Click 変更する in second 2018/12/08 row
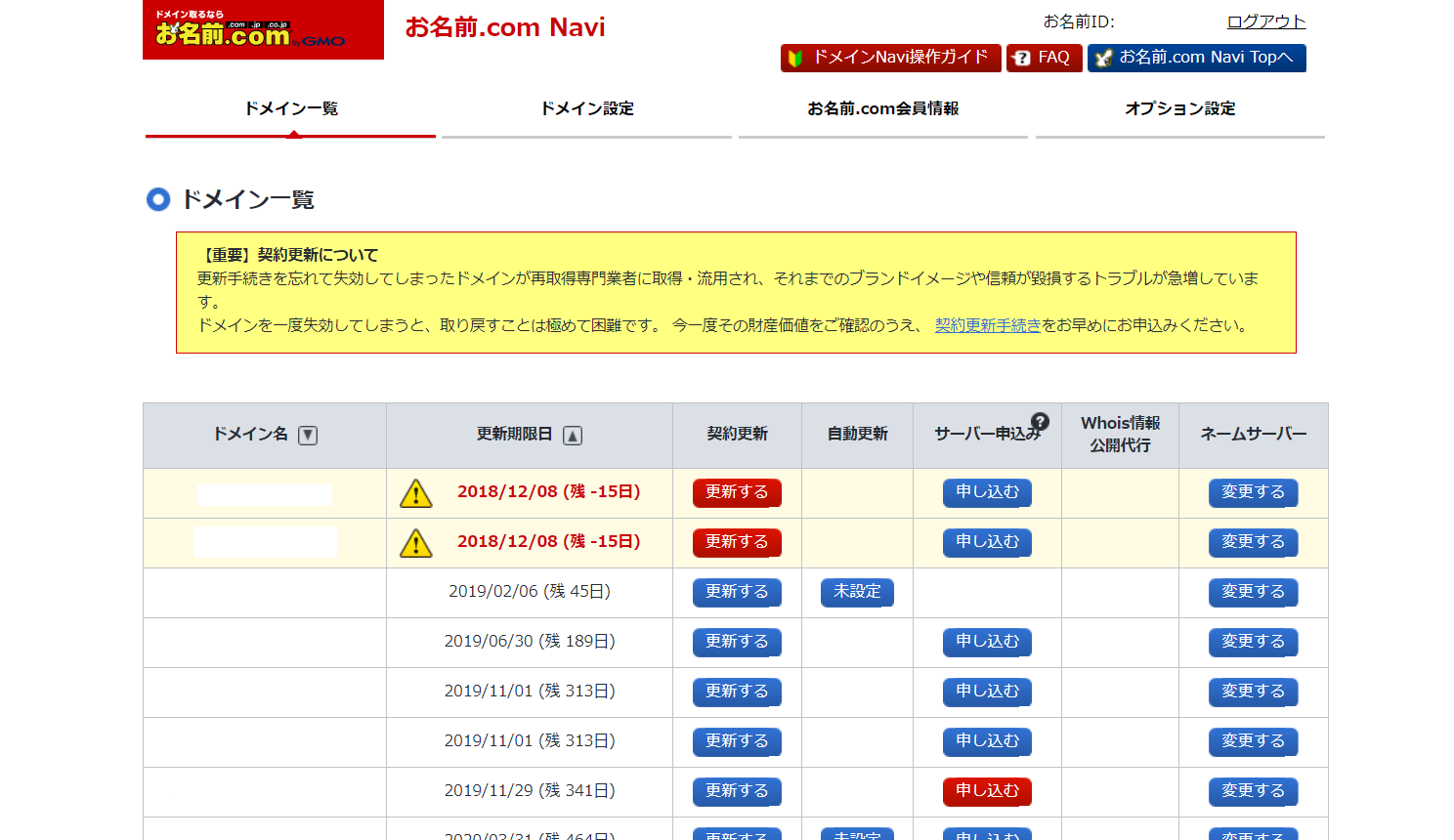Image resolution: width=1454 pixels, height=840 pixels. coord(1254,543)
